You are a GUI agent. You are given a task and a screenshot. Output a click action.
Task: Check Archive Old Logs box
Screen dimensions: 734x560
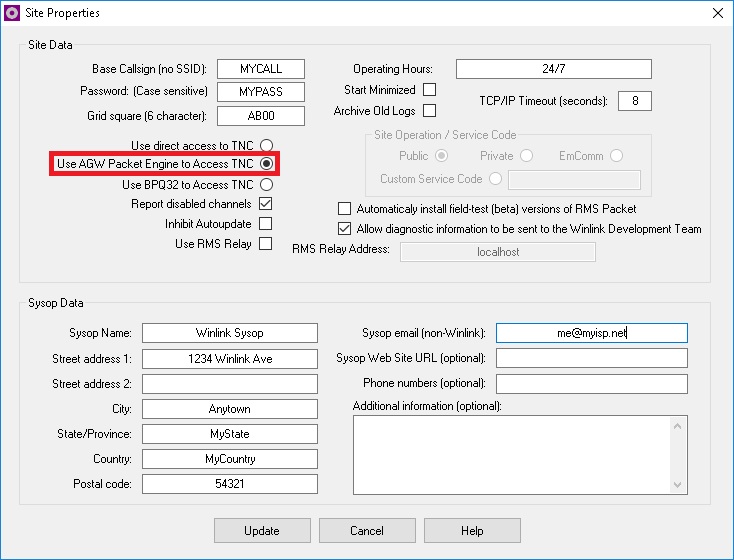click(429, 110)
